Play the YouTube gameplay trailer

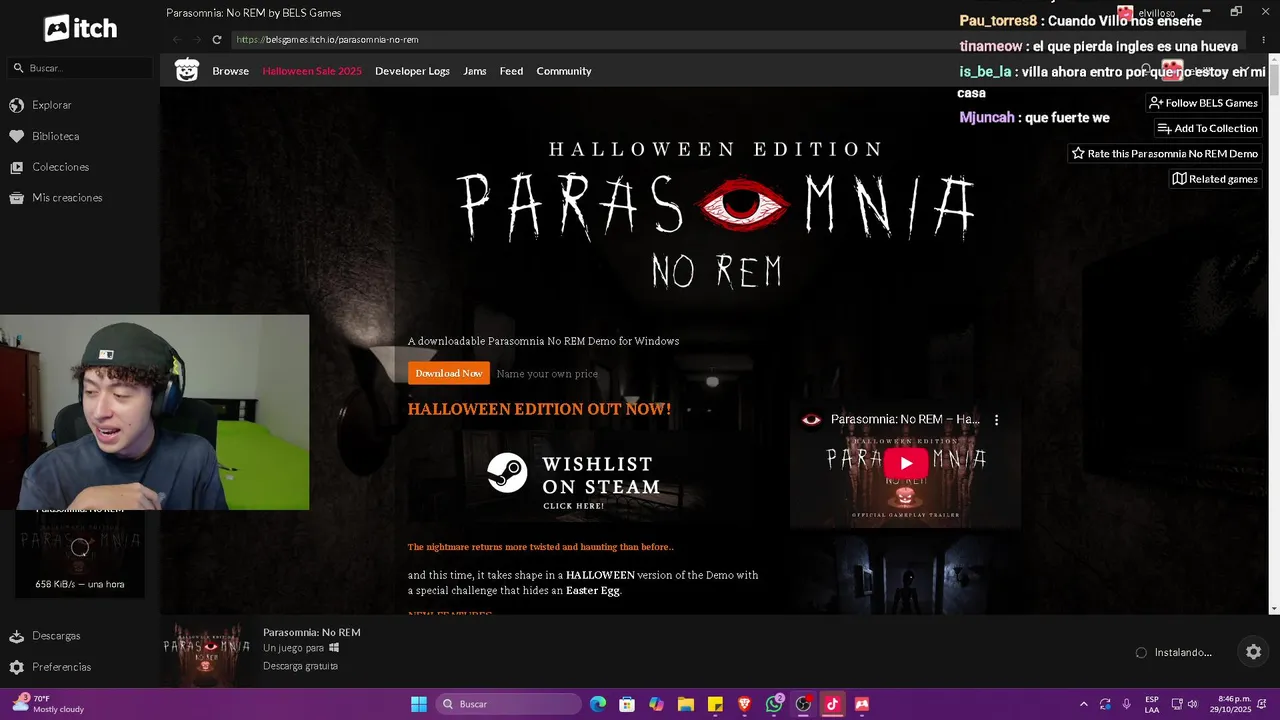tap(905, 463)
